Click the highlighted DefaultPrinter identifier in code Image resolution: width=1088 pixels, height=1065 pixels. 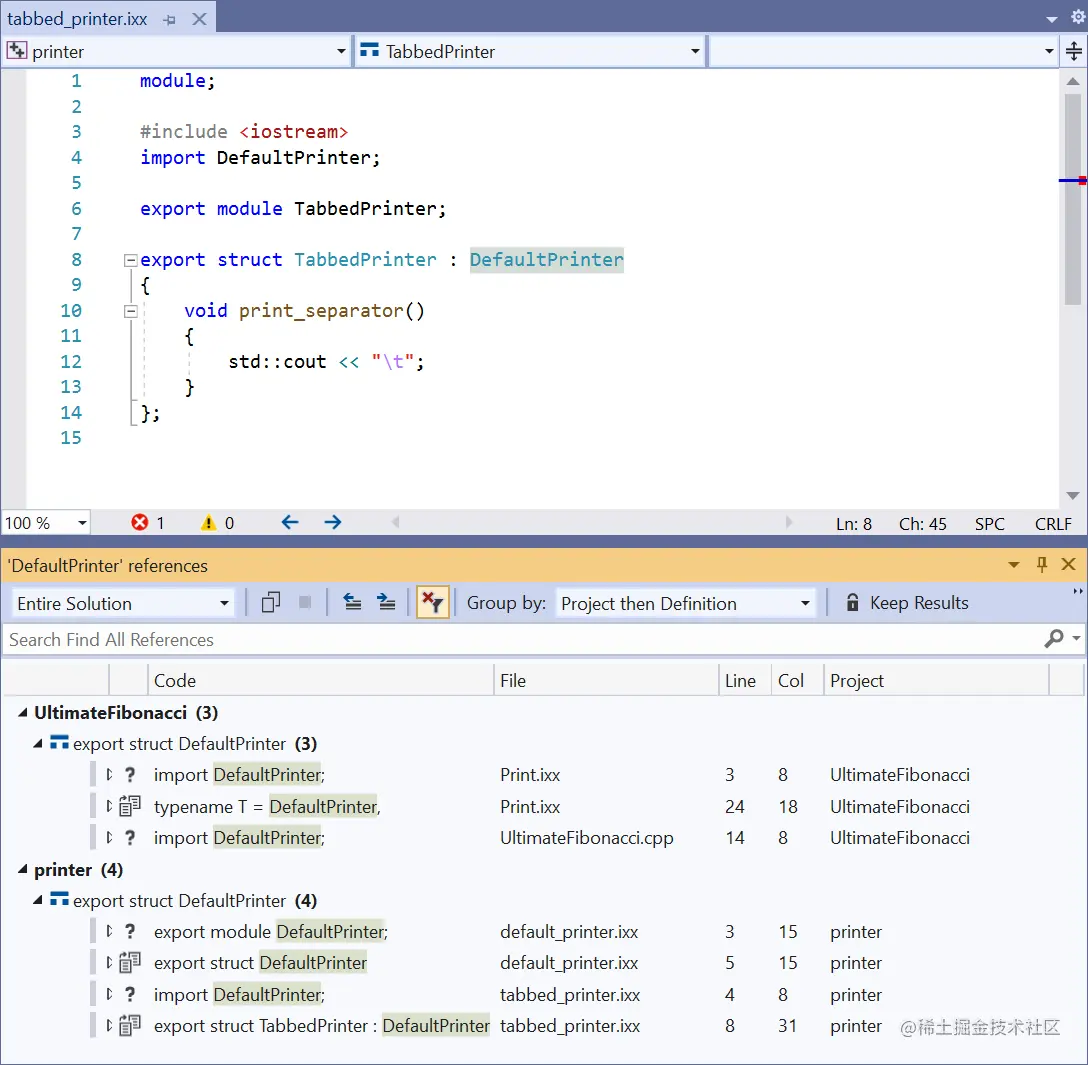[x=546, y=259]
